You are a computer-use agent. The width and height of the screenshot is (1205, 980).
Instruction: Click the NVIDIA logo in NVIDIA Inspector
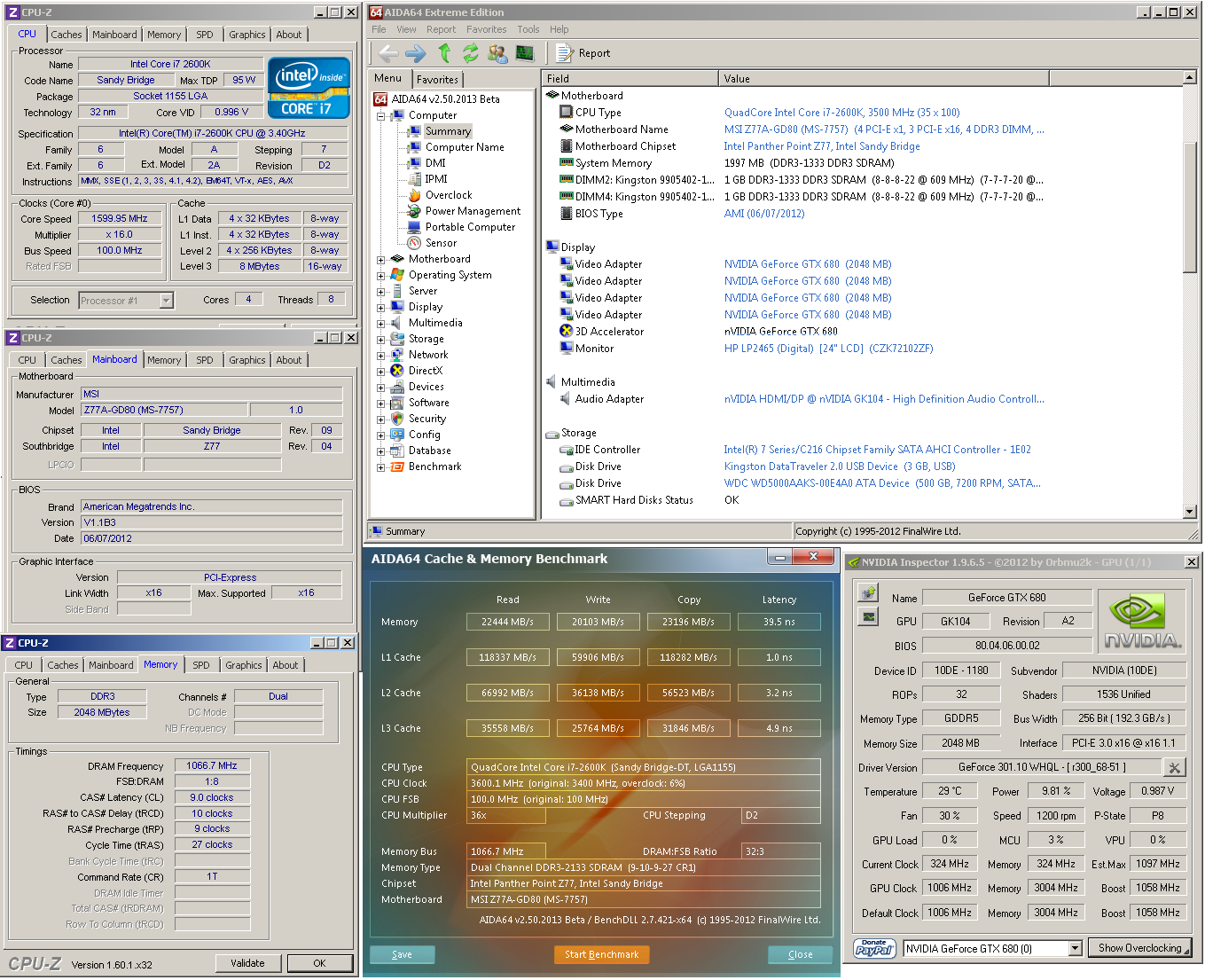click(1142, 622)
